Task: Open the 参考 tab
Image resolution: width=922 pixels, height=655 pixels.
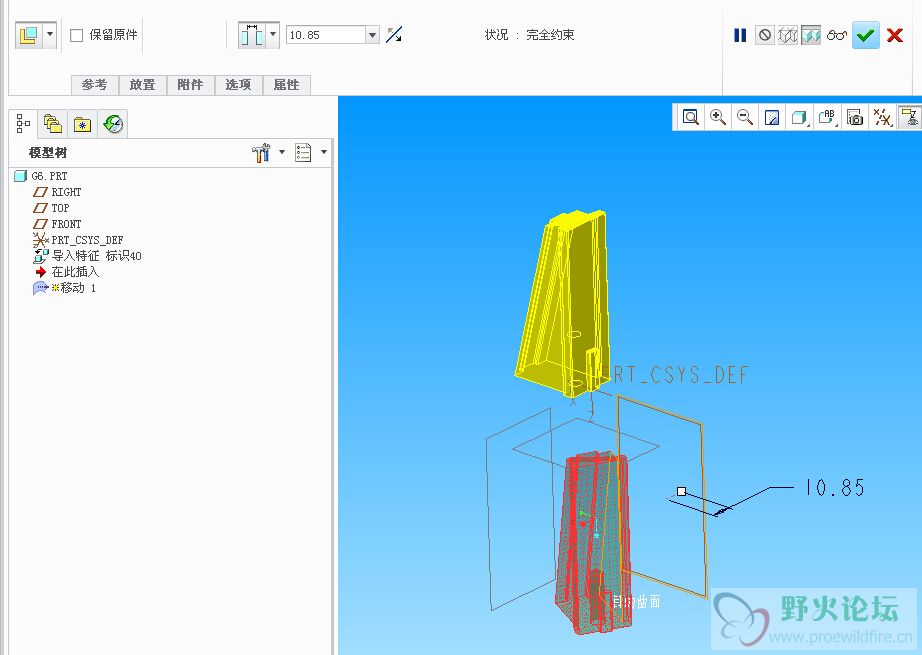Action: point(95,85)
